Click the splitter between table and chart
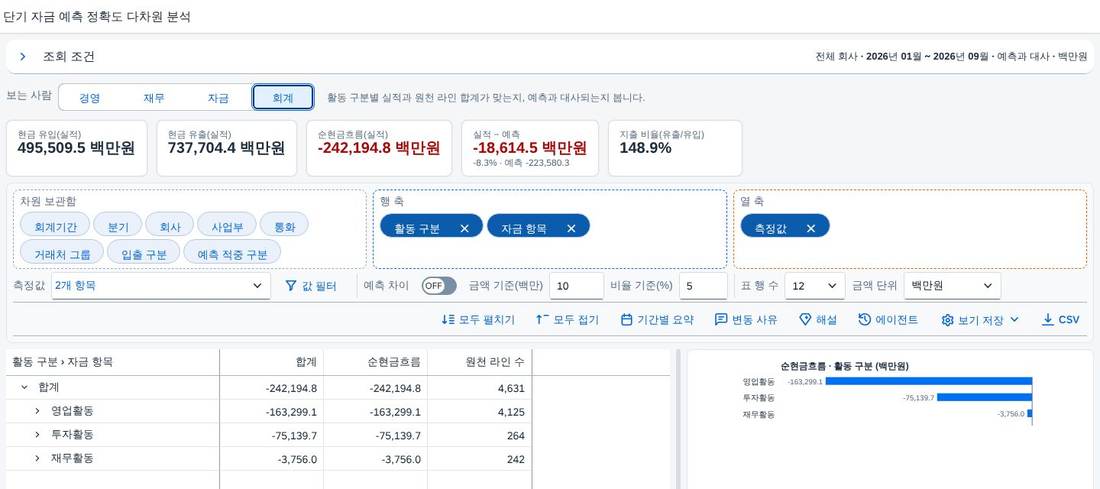1100x489 pixels. pyautogui.click(x=679, y=419)
